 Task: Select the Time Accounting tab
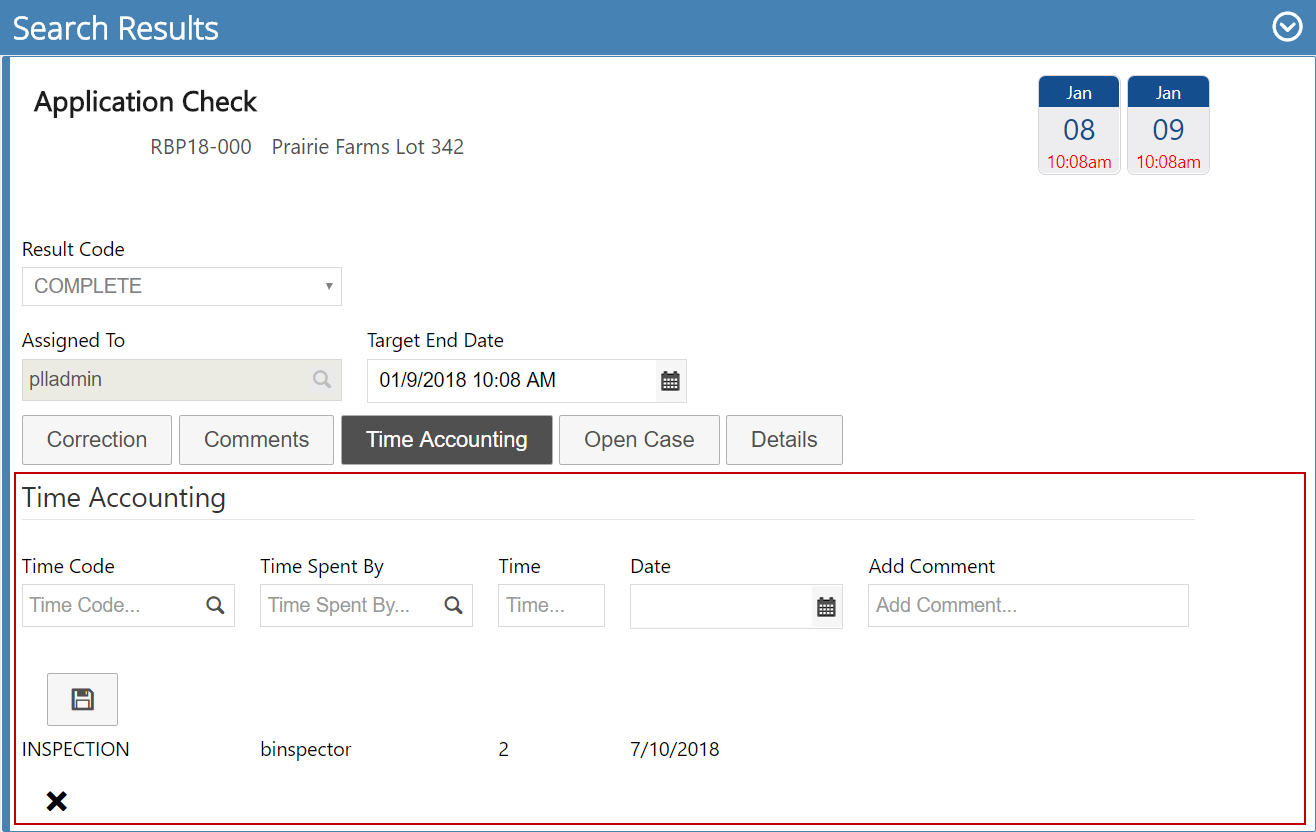coord(446,440)
